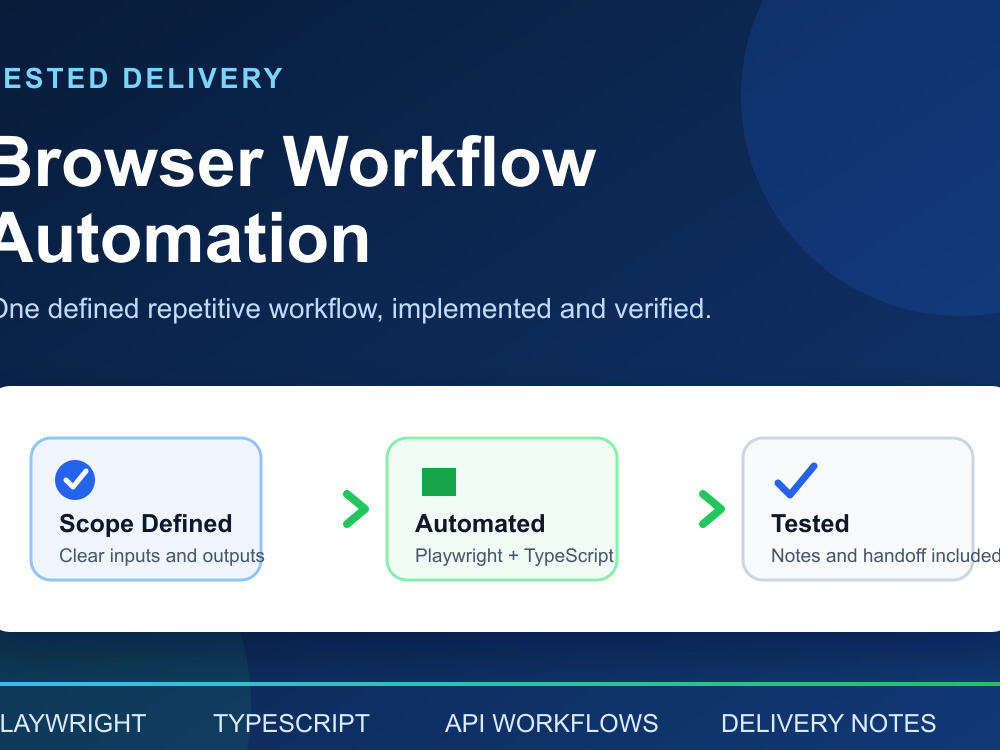This screenshot has width=1000, height=750.
Task: Select the Tested heading
Action: 810,524
